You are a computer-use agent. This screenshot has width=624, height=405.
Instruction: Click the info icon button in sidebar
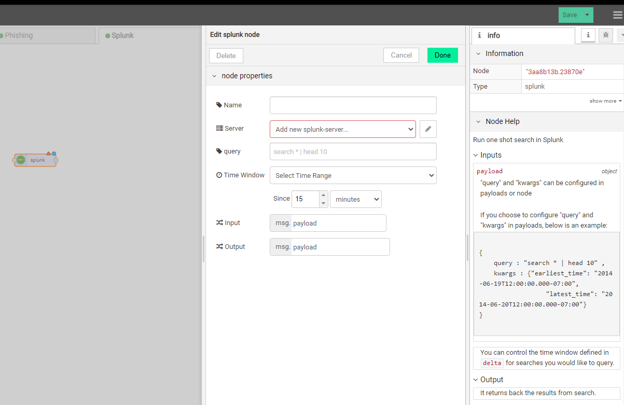pos(588,35)
